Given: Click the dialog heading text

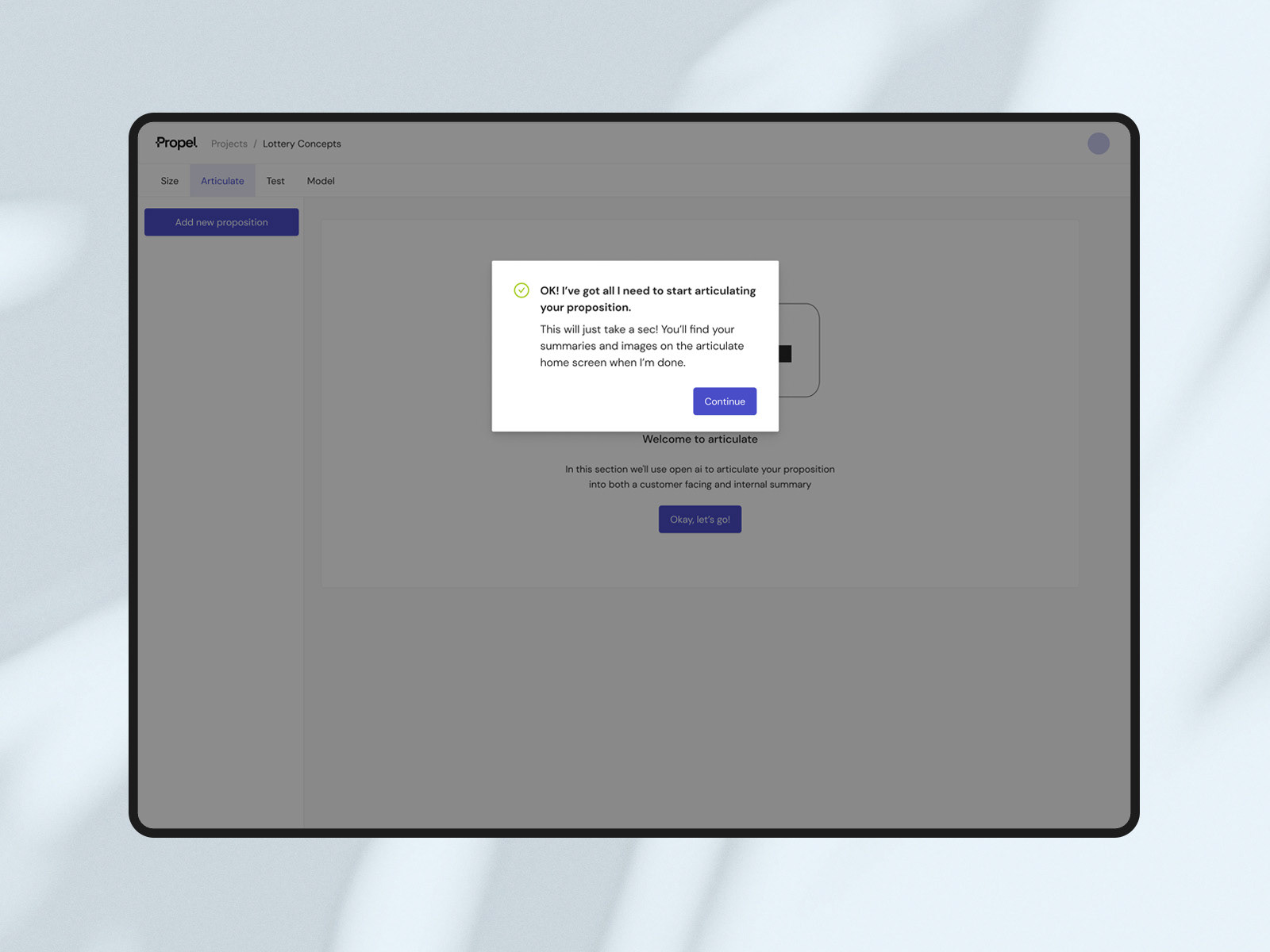Looking at the screenshot, I should point(648,299).
